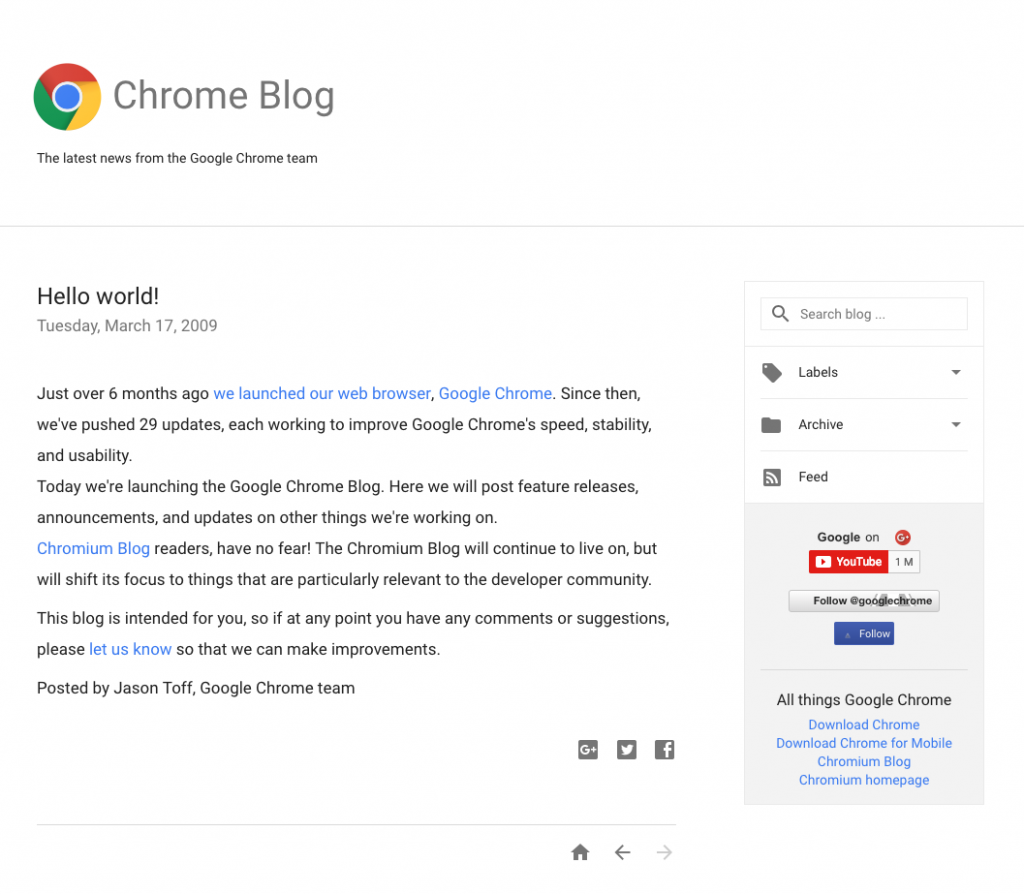Viewport: 1024px width, 894px height.
Task: Subscribe via the YouTube button
Action: 848,562
